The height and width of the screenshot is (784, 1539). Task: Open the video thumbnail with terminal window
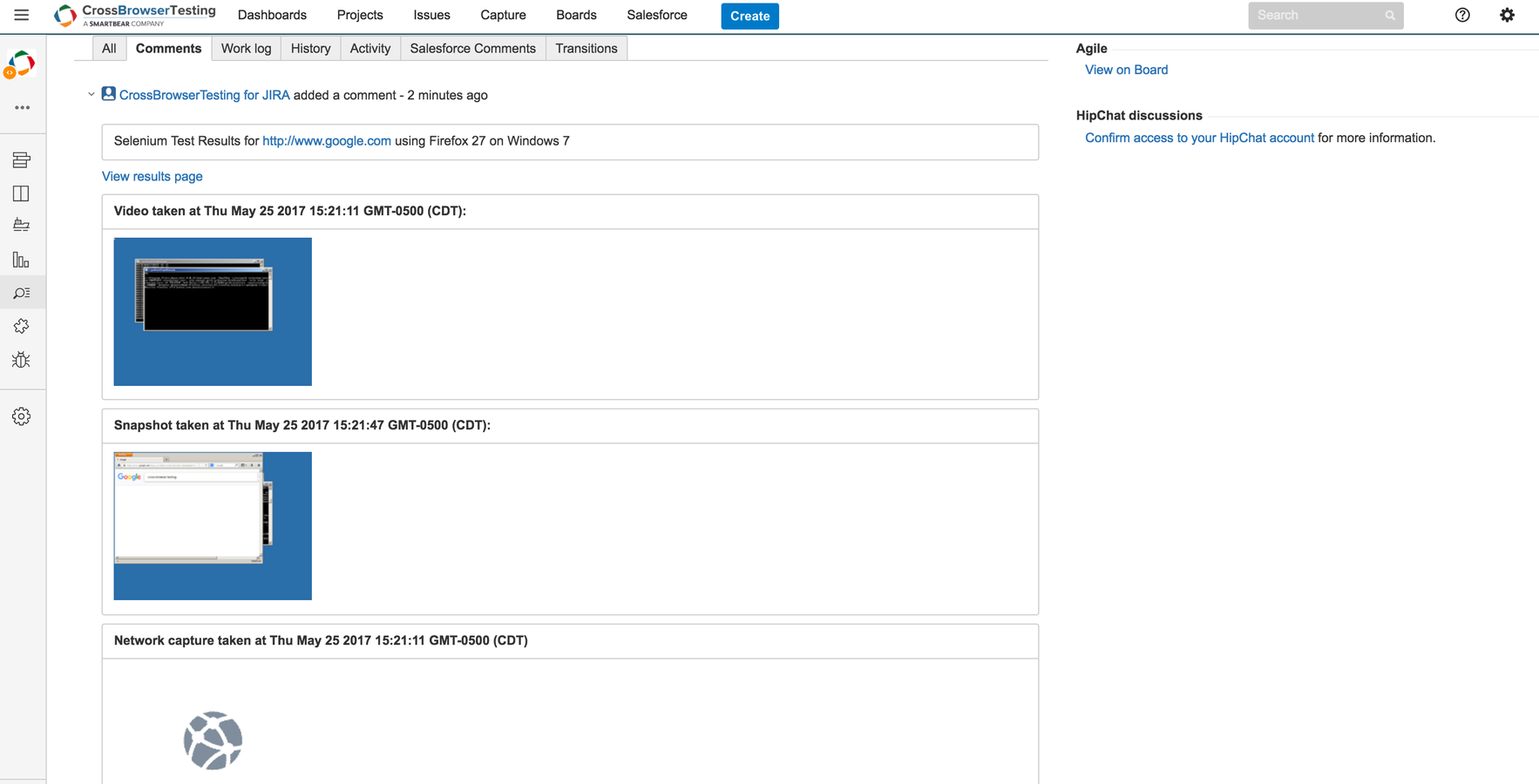point(213,312)
